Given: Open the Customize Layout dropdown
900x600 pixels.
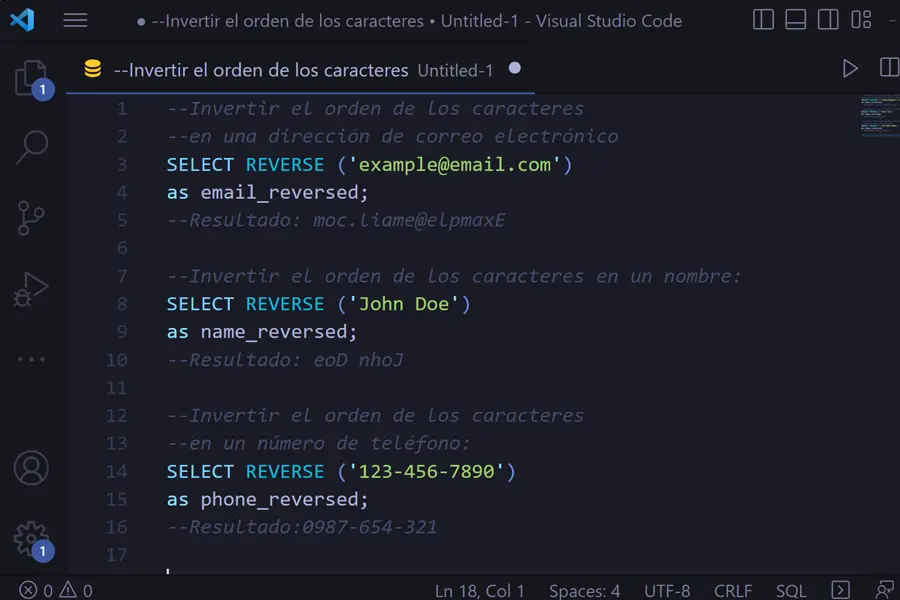Looking at the screenshot, I should click(857, 19).
